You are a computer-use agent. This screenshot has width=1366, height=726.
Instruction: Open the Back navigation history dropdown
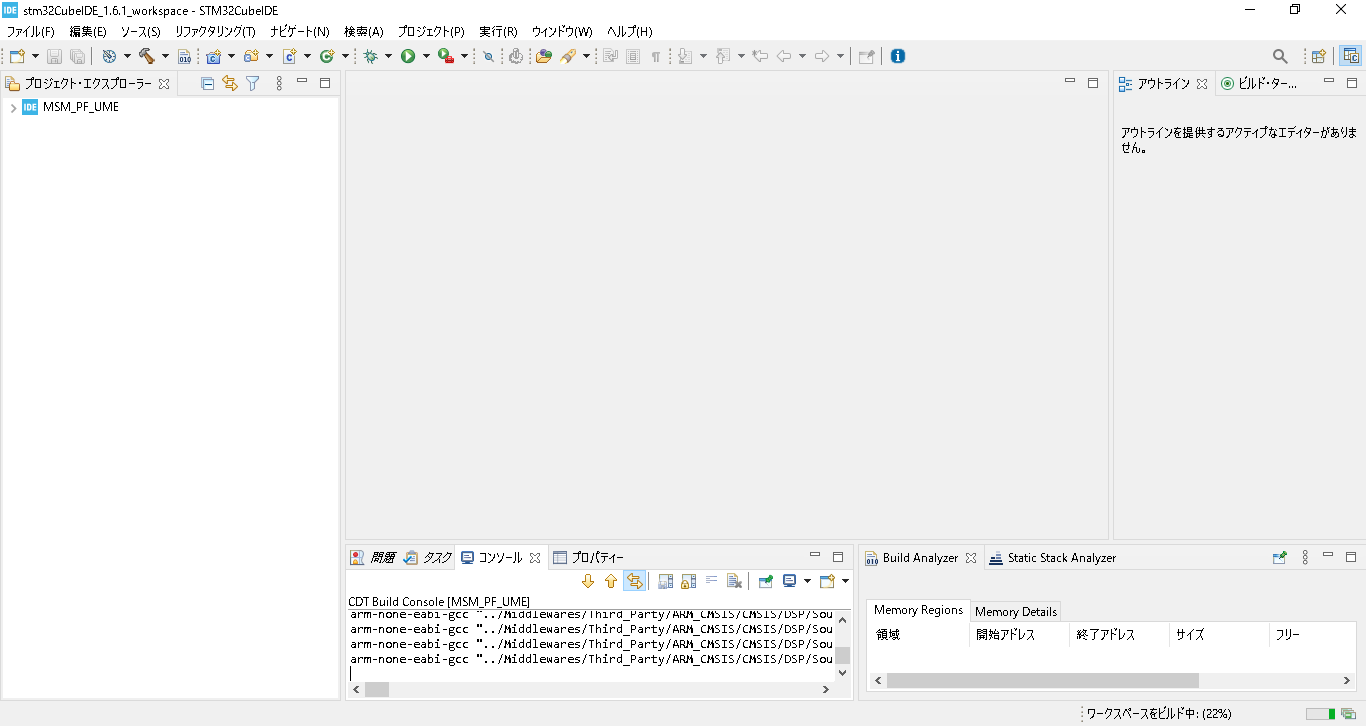(802, 56)
